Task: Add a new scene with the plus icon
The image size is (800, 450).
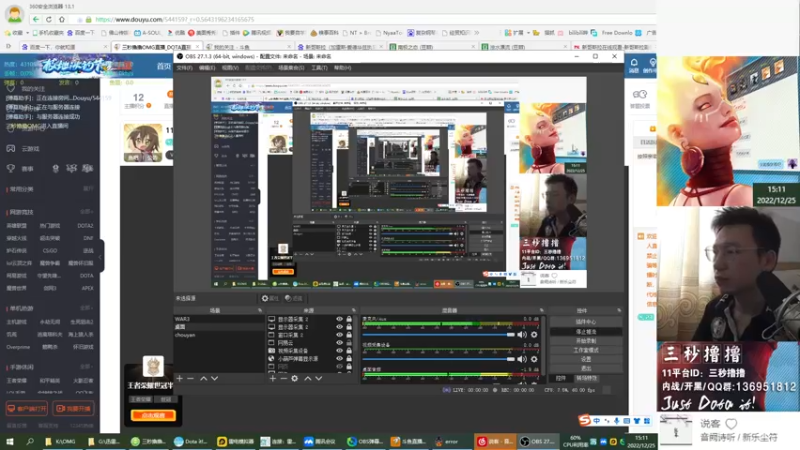Action: coord(180,379)
